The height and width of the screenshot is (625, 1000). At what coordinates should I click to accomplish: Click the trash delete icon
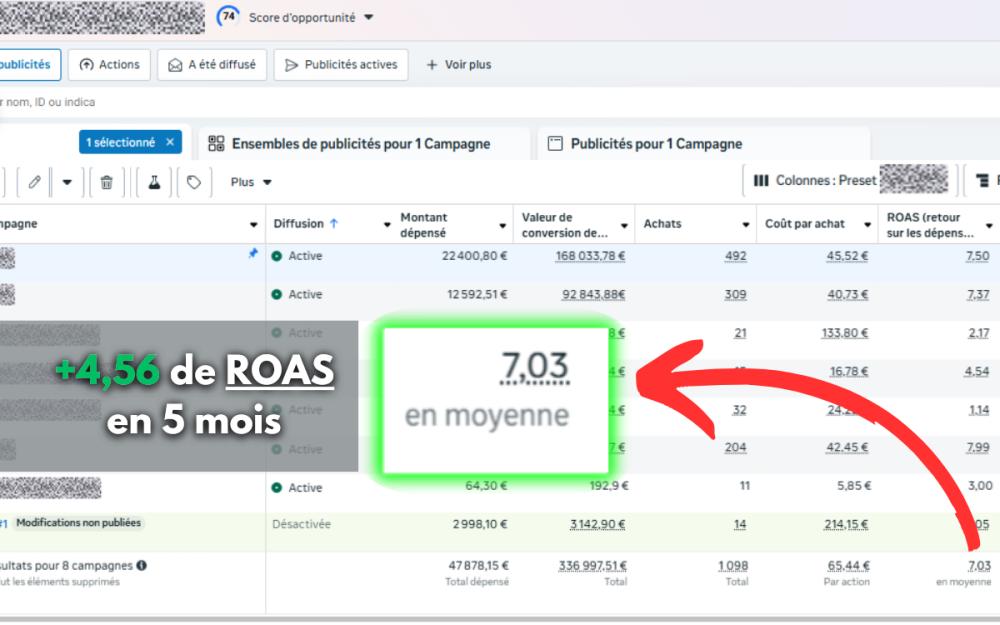coord(106,182)
